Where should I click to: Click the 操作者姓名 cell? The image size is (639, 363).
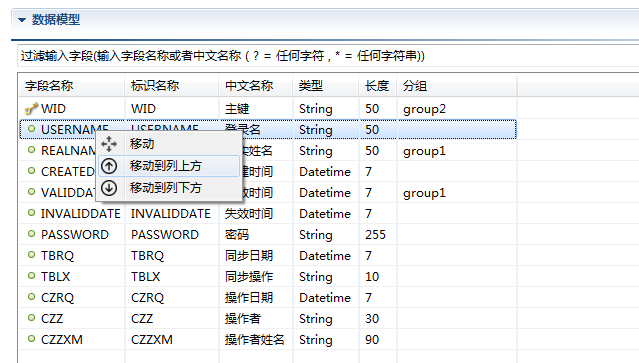256,339
